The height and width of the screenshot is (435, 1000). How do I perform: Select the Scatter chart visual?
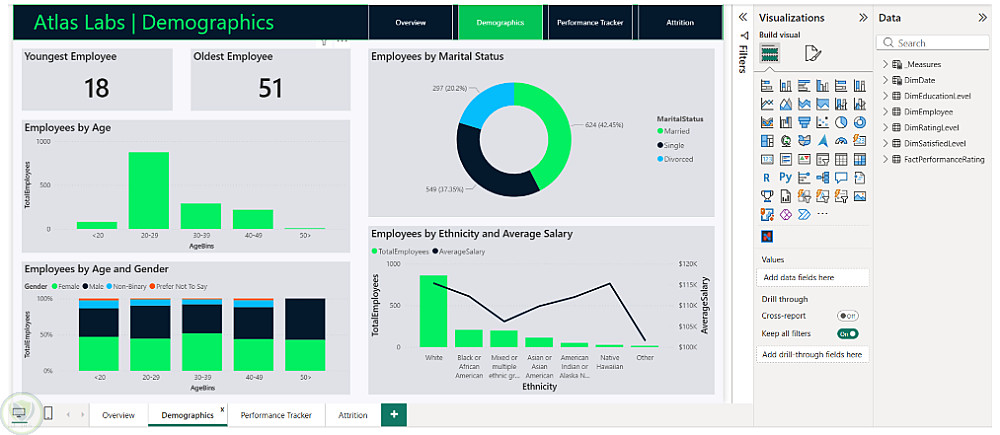click(x=823, y=122)
